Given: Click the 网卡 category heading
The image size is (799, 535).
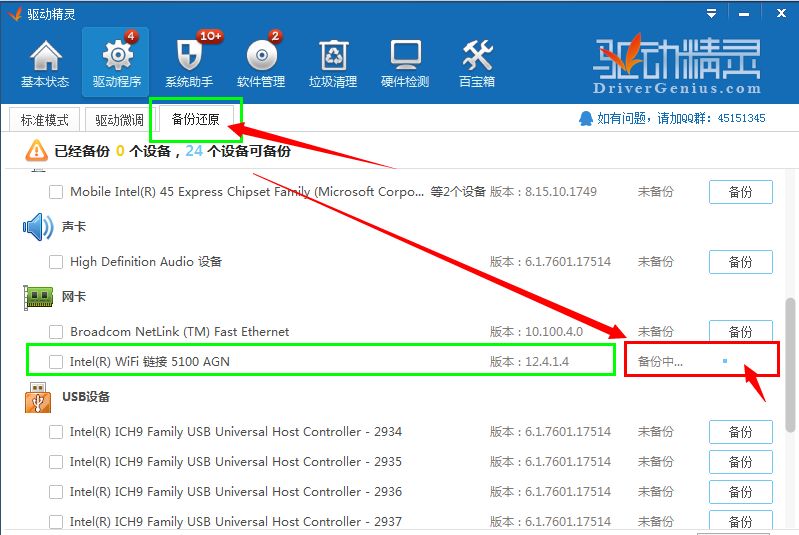Looking at the screenshot, I should pos(74,297).
